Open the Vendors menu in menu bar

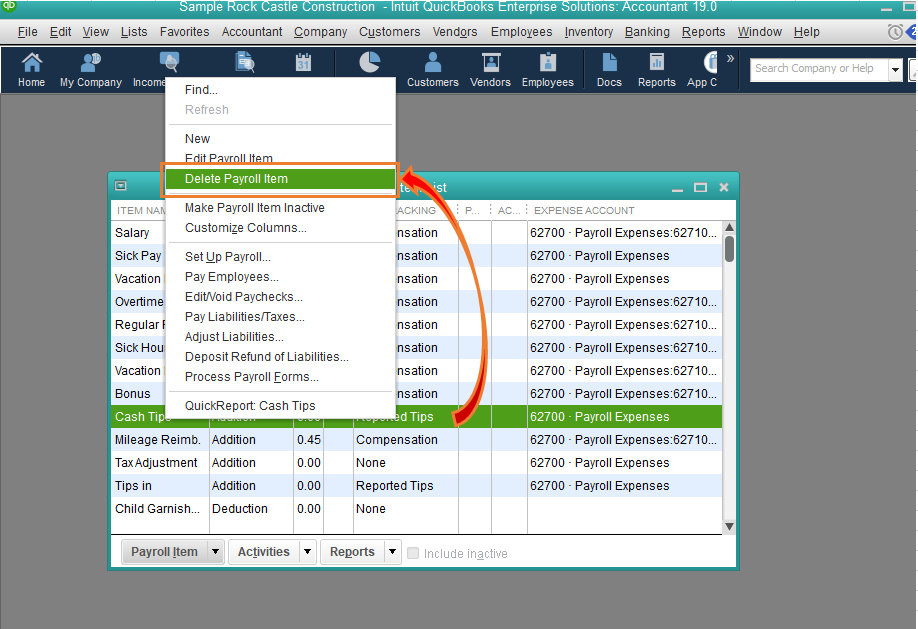coord(455,32)
